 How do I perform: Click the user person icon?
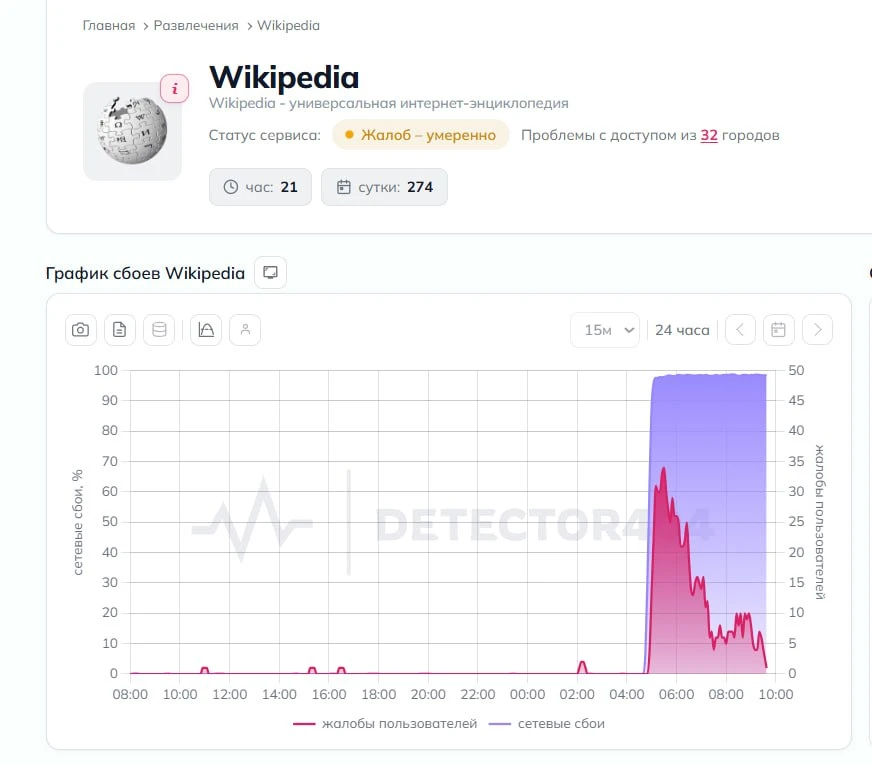(x=245, y=330)
